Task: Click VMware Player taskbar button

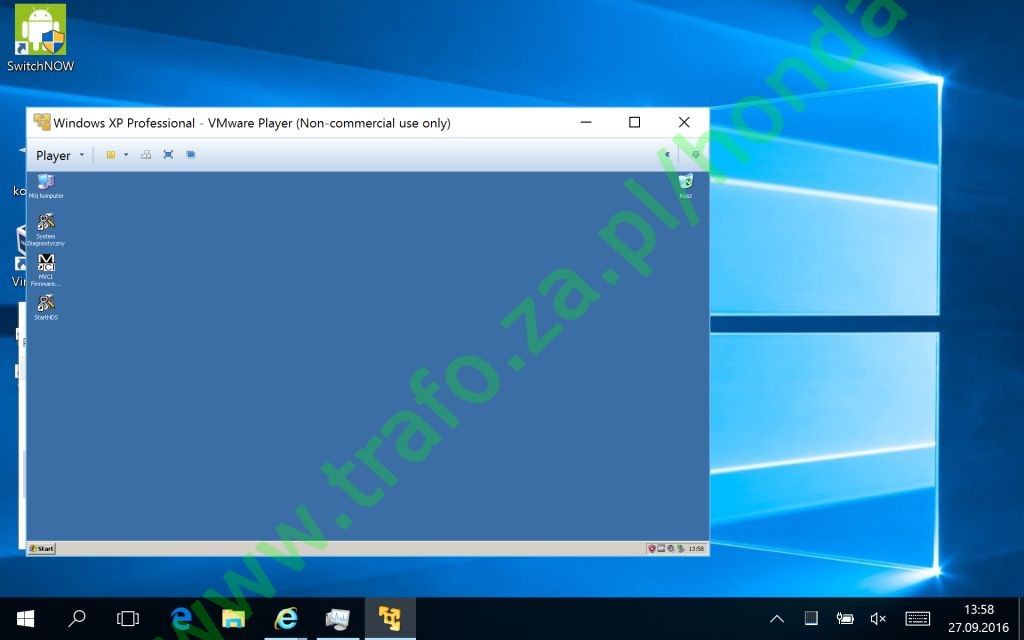Action: (390, 618)
